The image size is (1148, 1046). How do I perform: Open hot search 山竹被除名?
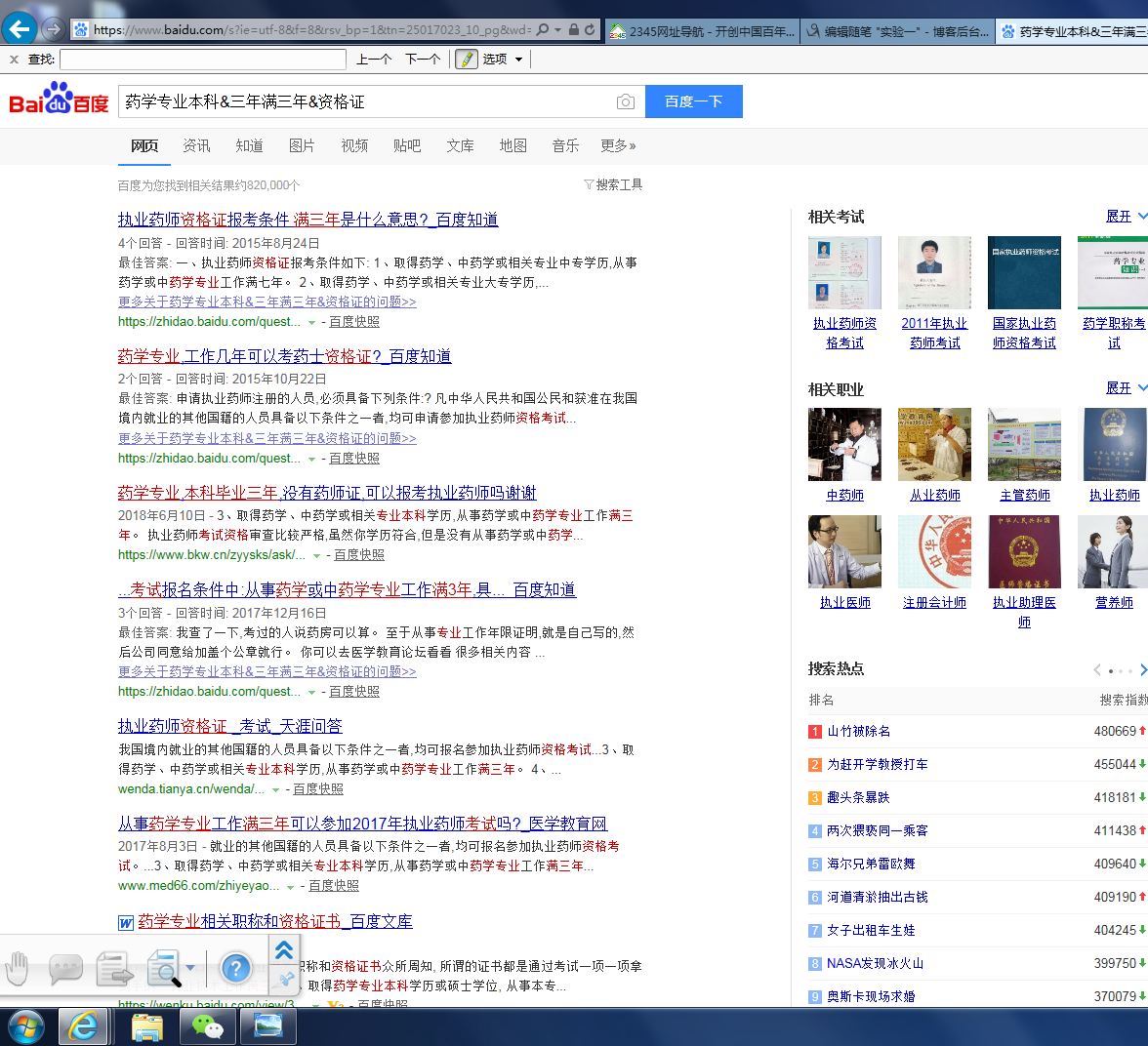pyautogui.click(x=859, y=731)
